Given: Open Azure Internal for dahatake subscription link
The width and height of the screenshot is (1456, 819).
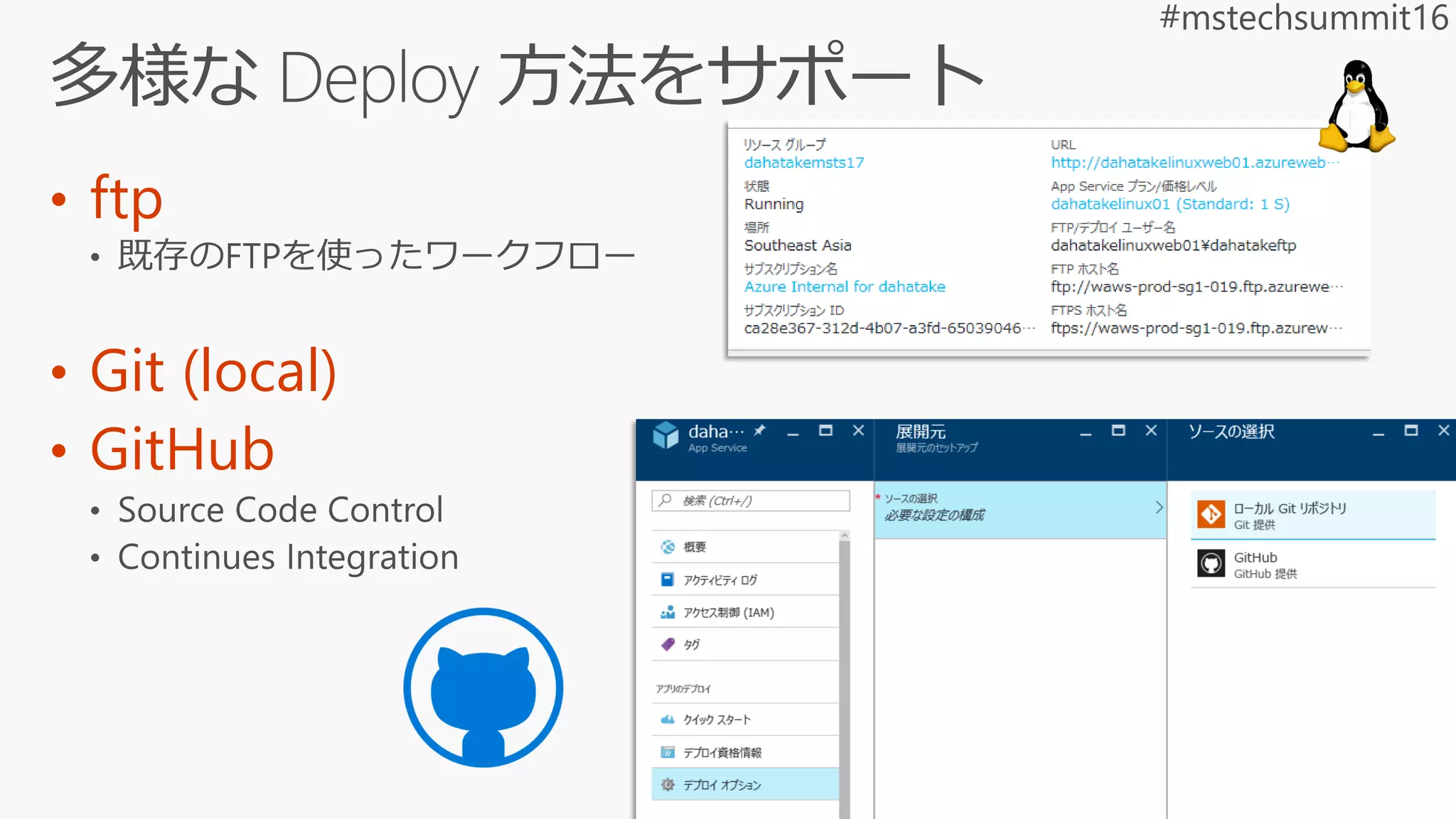Looking at the screenshot, I should point(845,287).
